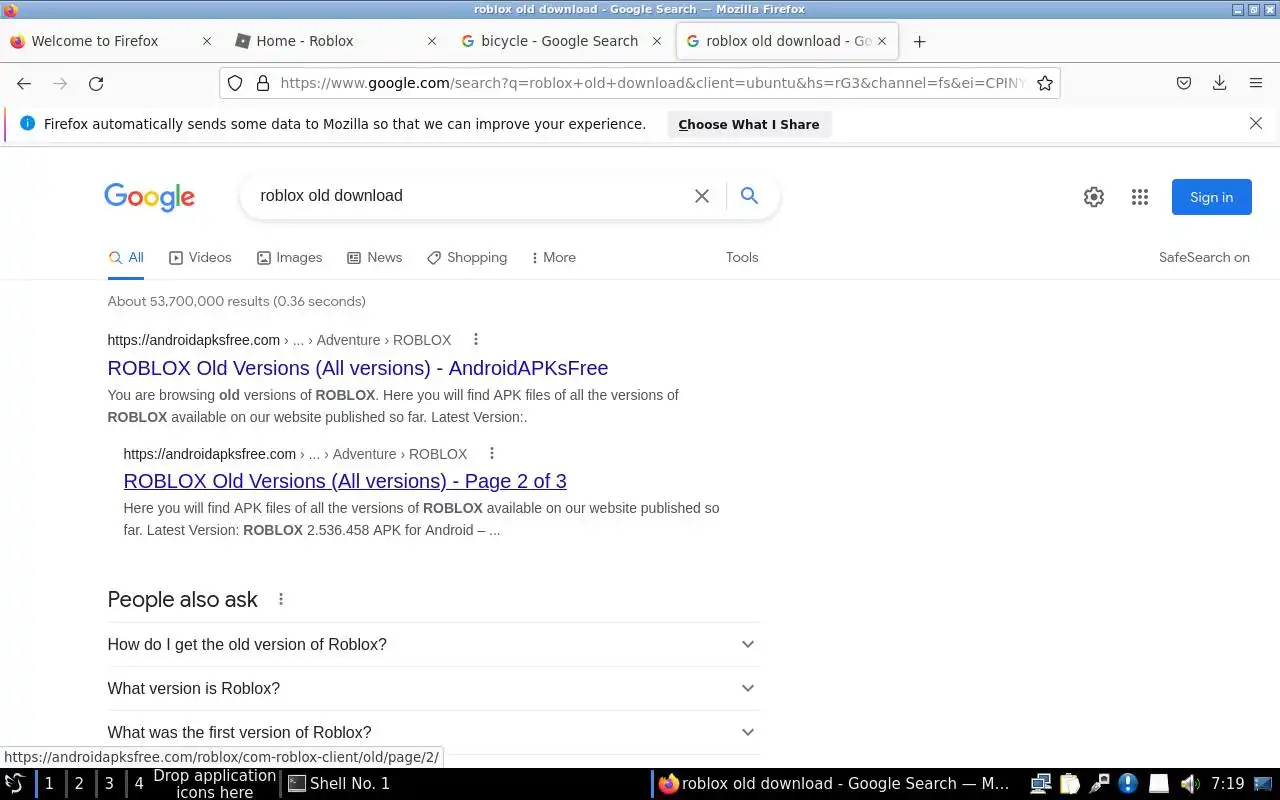Close the Home - Roblox tab
This screenshot has height=800, width=1280.
tap(432, 41)
